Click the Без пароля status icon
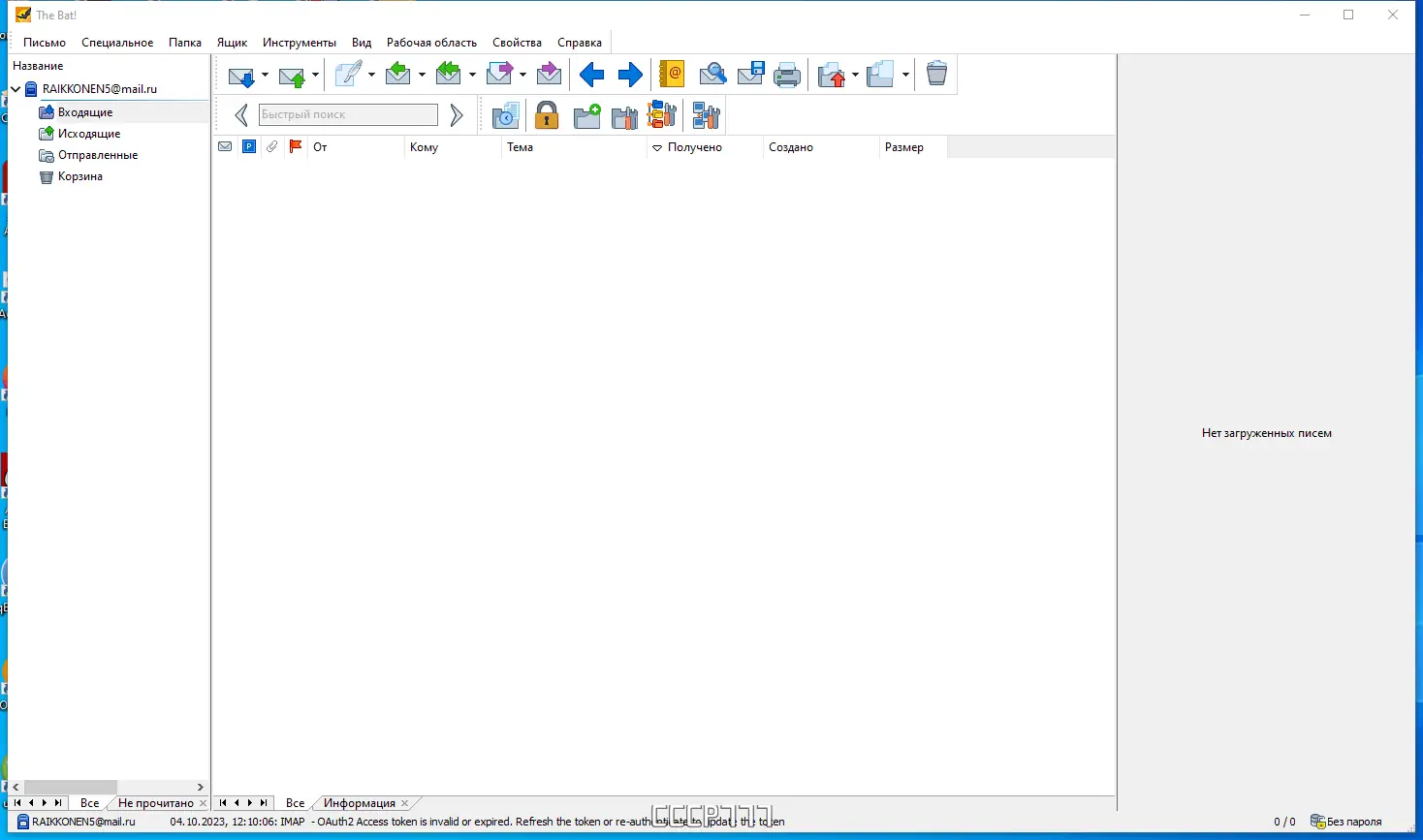Screen dimensions: 1423x840 pyautogui.click(x=1317, y=822)
